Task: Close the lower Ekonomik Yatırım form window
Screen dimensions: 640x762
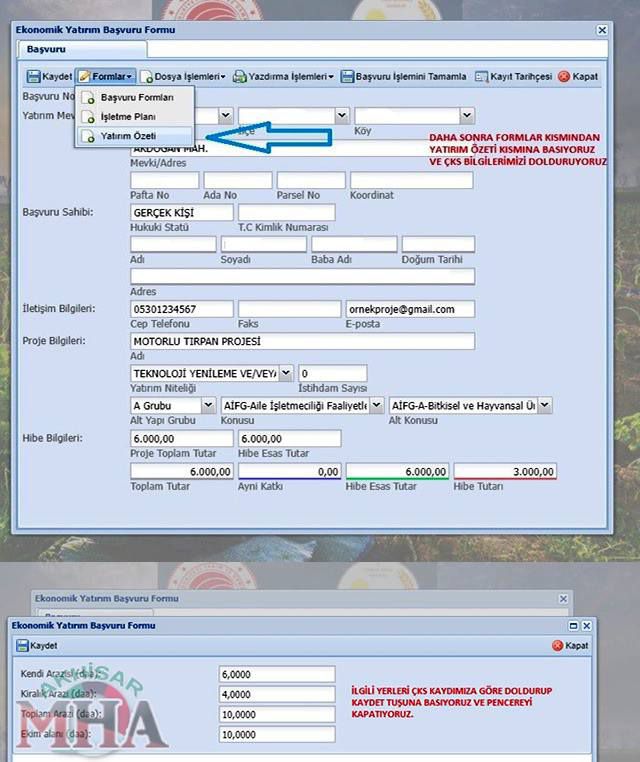Action: 587,626
